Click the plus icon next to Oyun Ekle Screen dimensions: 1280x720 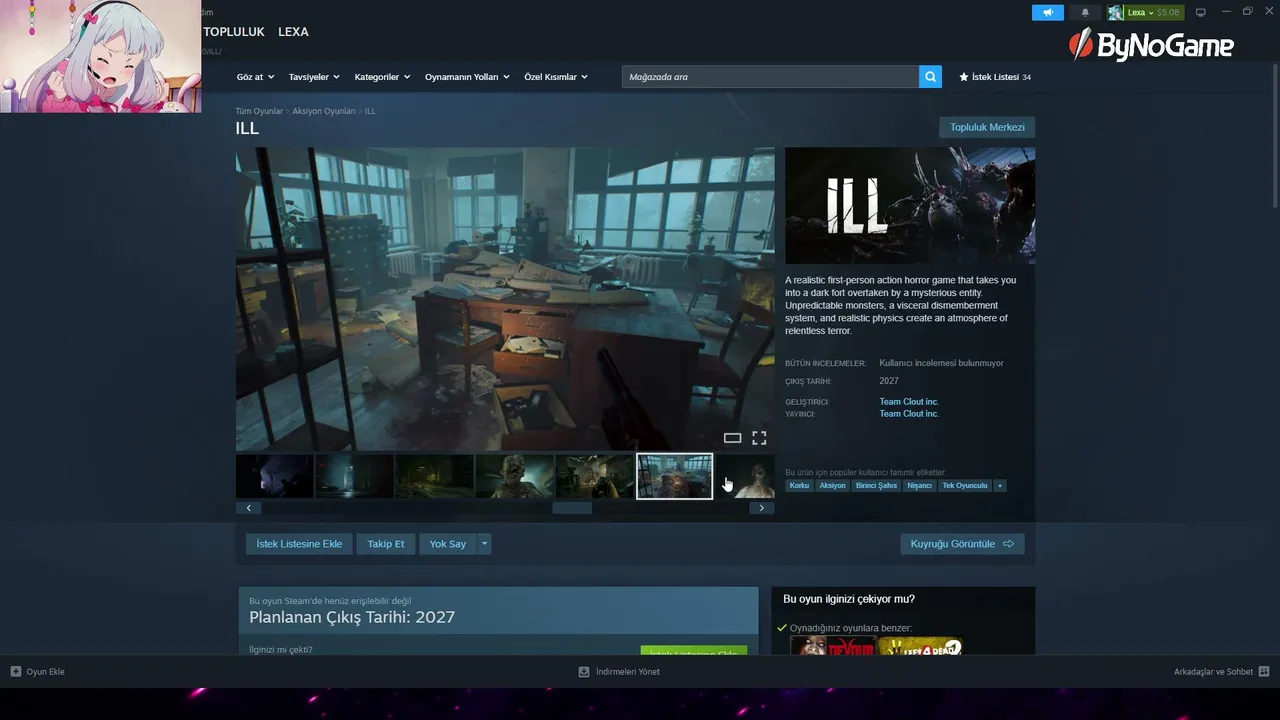coord(16,672)
